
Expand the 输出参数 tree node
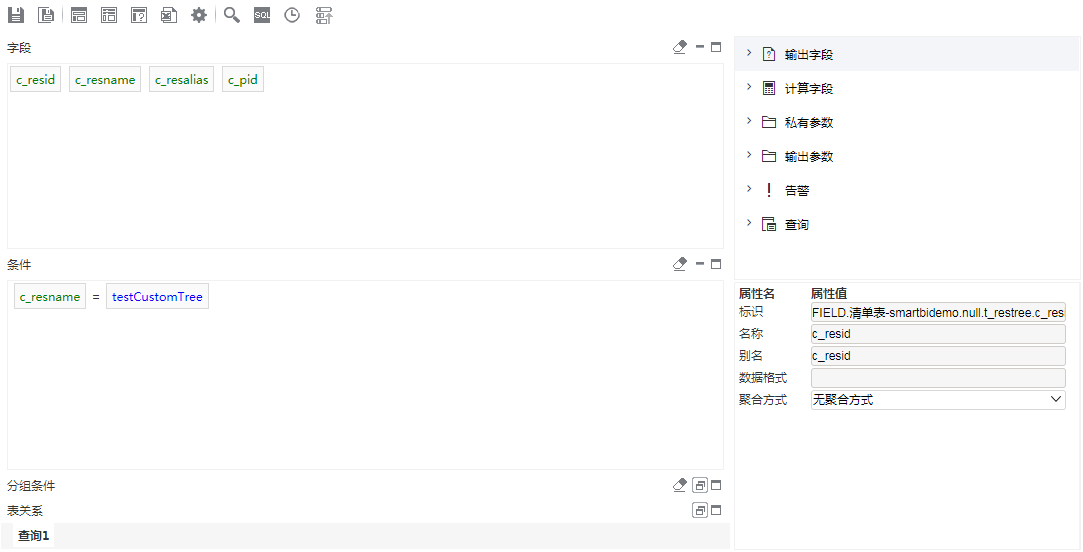tap(749, 155)
